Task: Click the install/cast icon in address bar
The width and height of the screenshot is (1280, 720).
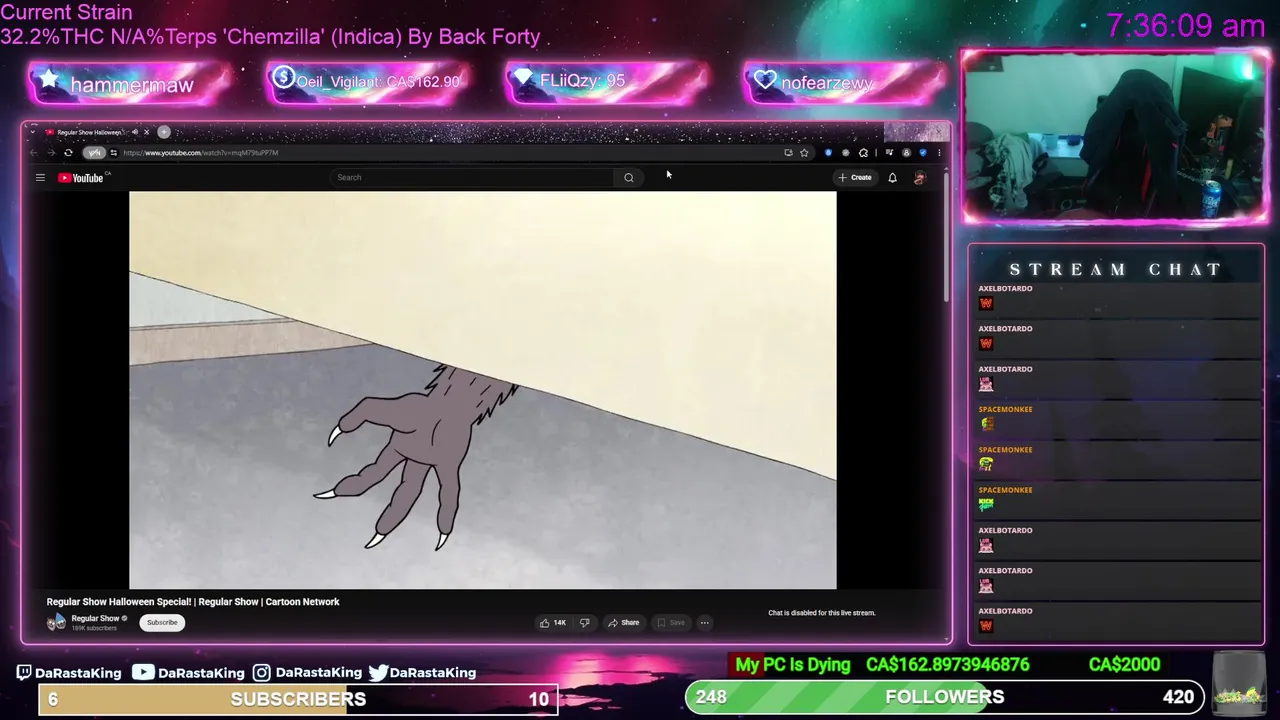Action: [788, 153]
